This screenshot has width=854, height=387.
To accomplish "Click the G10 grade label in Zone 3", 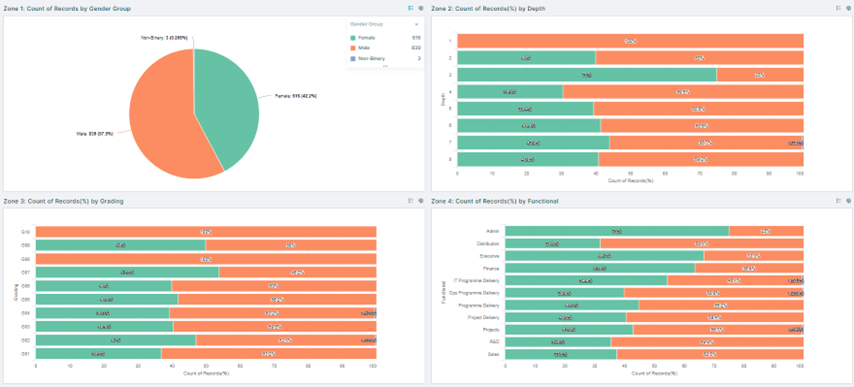I will 26,232.
